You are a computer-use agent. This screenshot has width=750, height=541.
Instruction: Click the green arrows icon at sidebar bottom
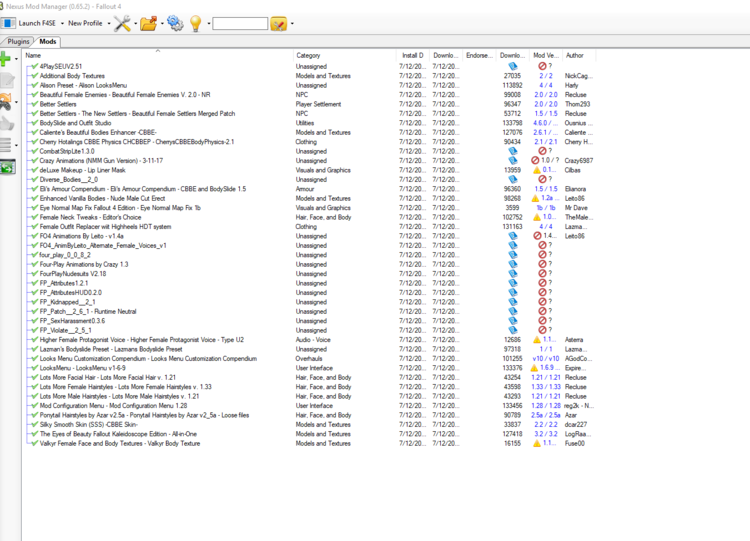pyautogui.click(x=7, y=167)
